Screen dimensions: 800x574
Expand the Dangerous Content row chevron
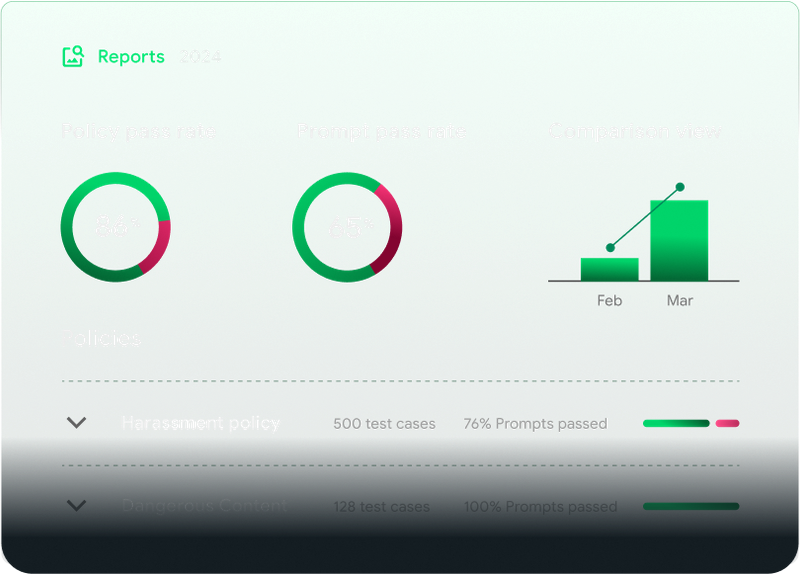point(77,506)
